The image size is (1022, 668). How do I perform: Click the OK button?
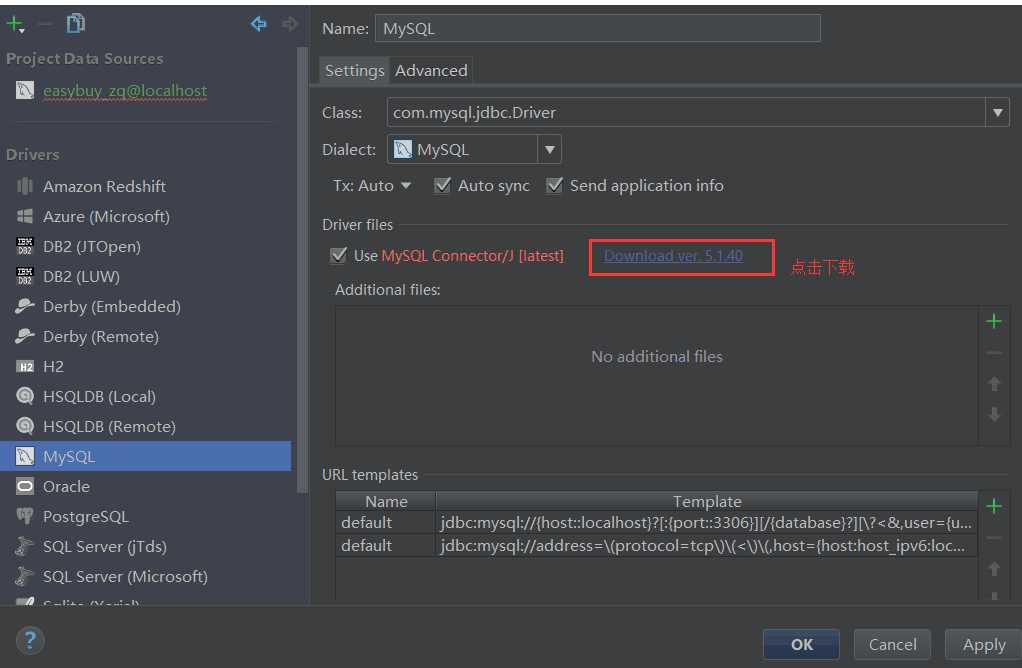pos(801,645)
